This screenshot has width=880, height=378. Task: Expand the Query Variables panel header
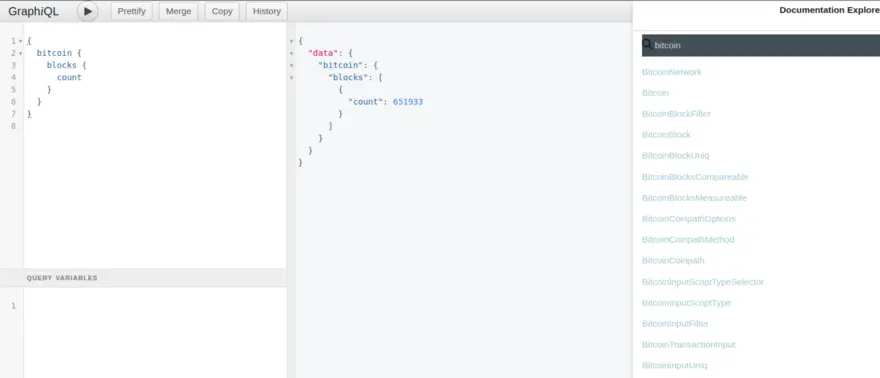(x=143, y=278)
